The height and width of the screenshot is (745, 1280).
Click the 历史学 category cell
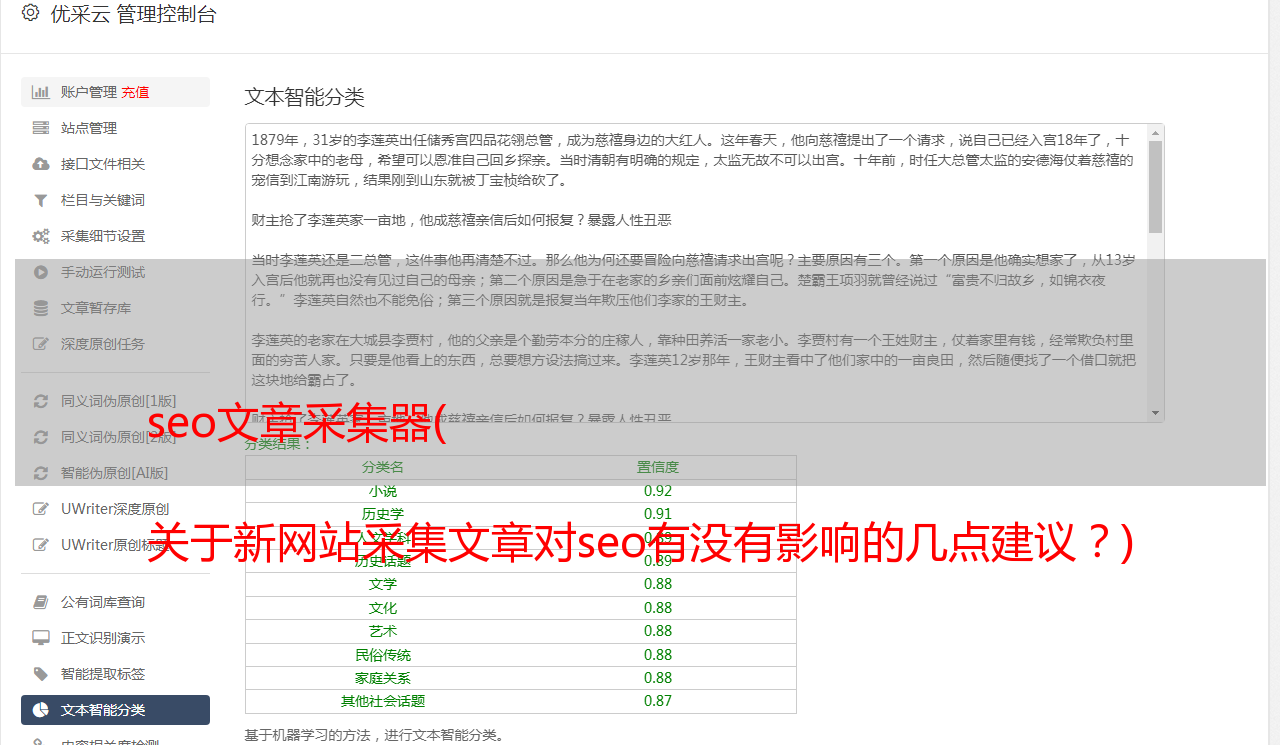click(x=383, y=514)
